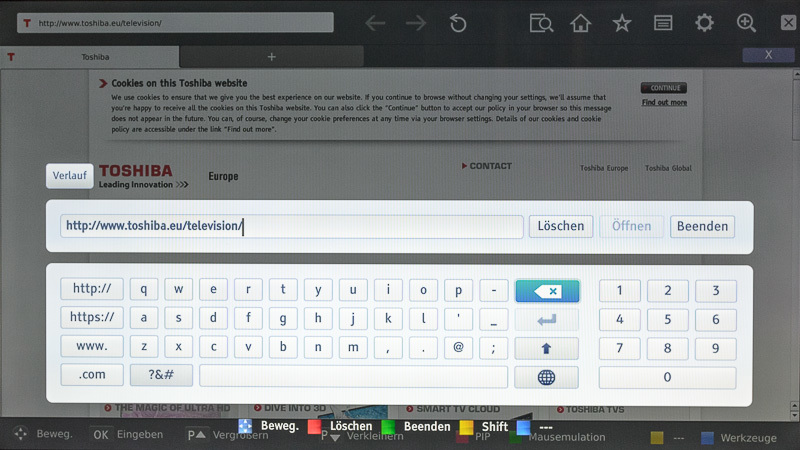Insert the www. shortcut key
Image resolution: width=800 pixels, height=450 pixels.
pyautogui.click(x=92, y=346)
